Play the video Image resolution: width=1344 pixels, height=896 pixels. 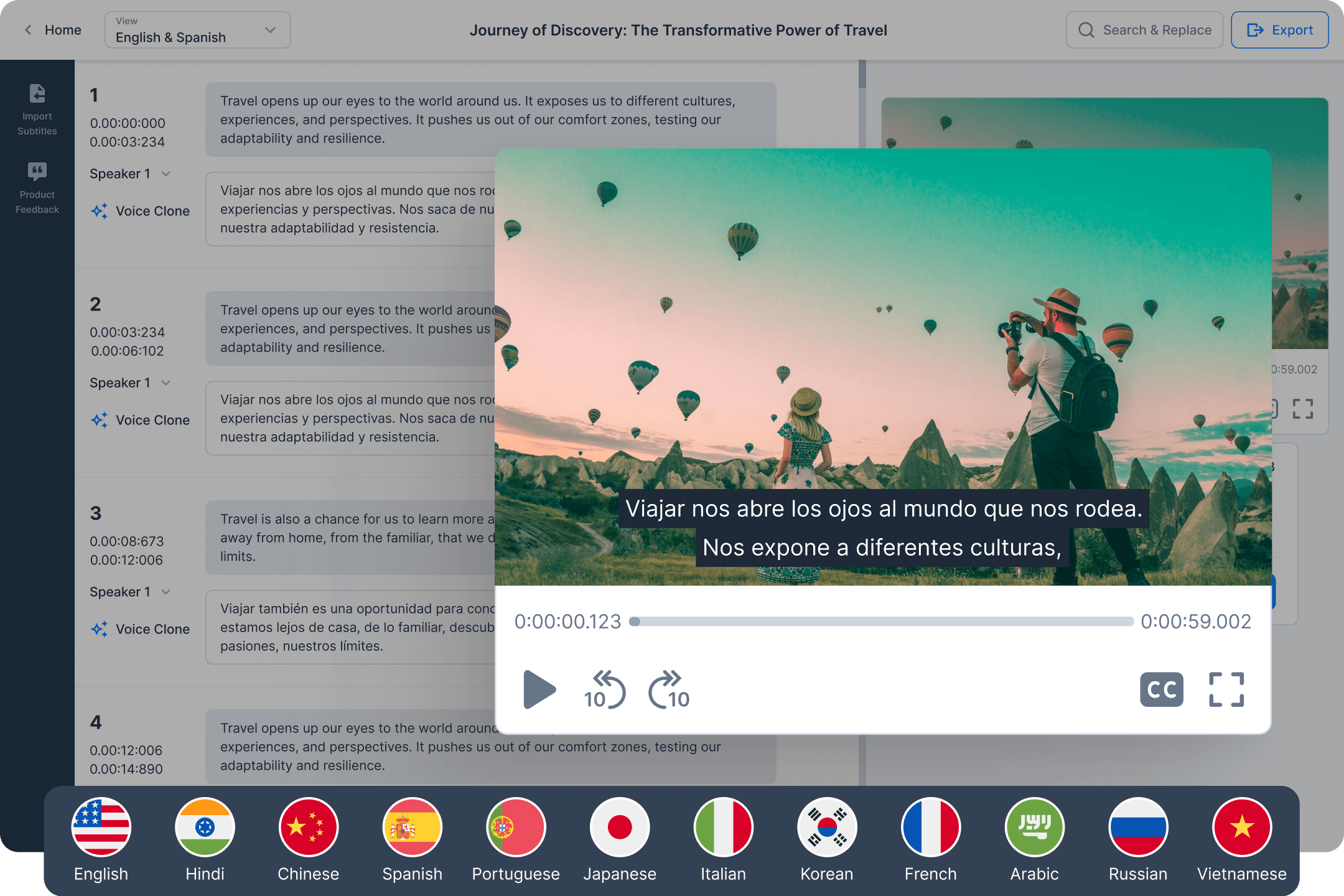540,689
